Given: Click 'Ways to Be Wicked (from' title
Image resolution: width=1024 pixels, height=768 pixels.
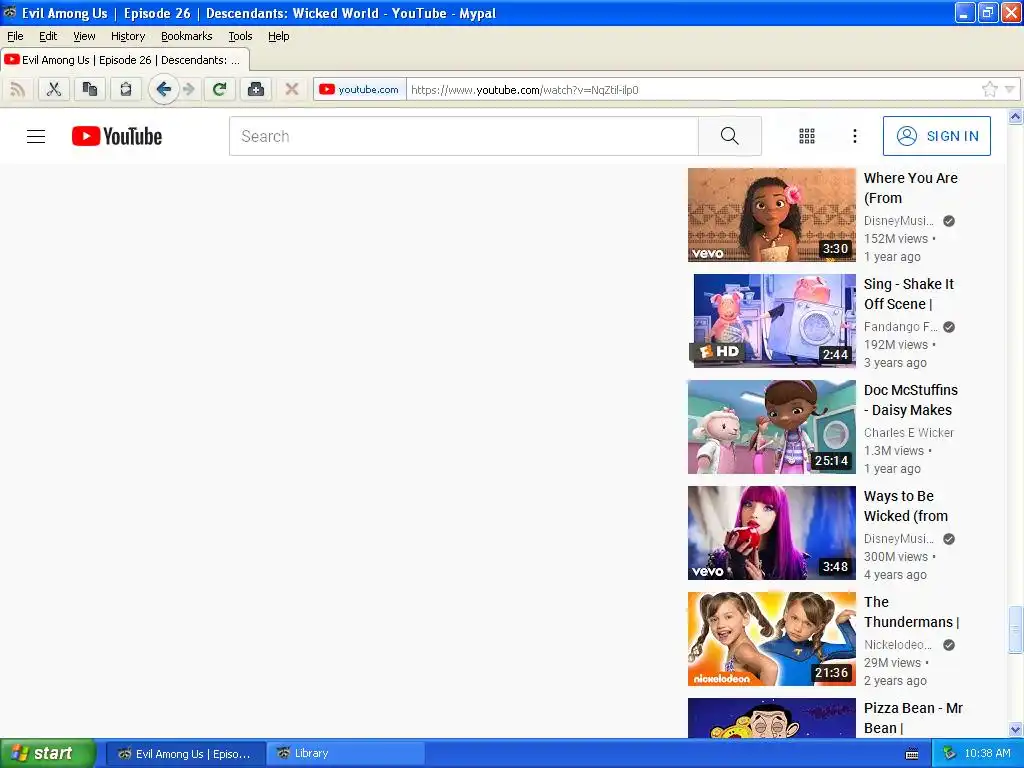Looking at the screenshot, I should pyautogui.click(x=906, y=506).
